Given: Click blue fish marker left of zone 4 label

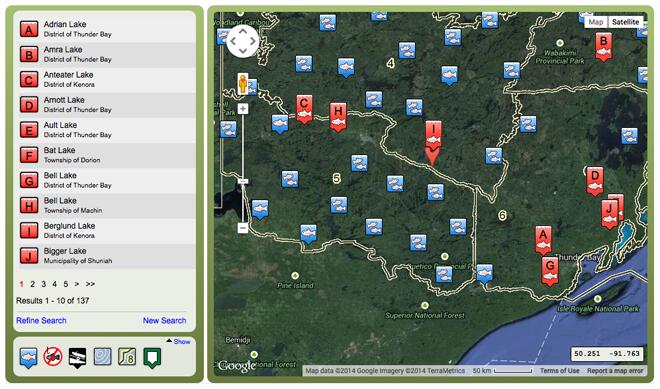Looking at the screenshot, I should (346, 67).
